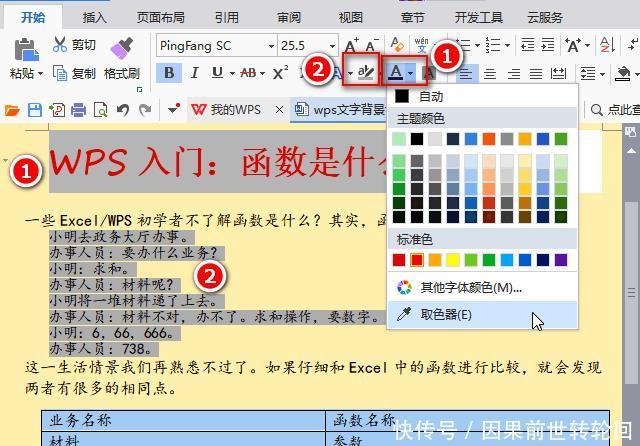Click the undo arrow
The width and height of the screenshot is (640, 446).
point(123,110)
